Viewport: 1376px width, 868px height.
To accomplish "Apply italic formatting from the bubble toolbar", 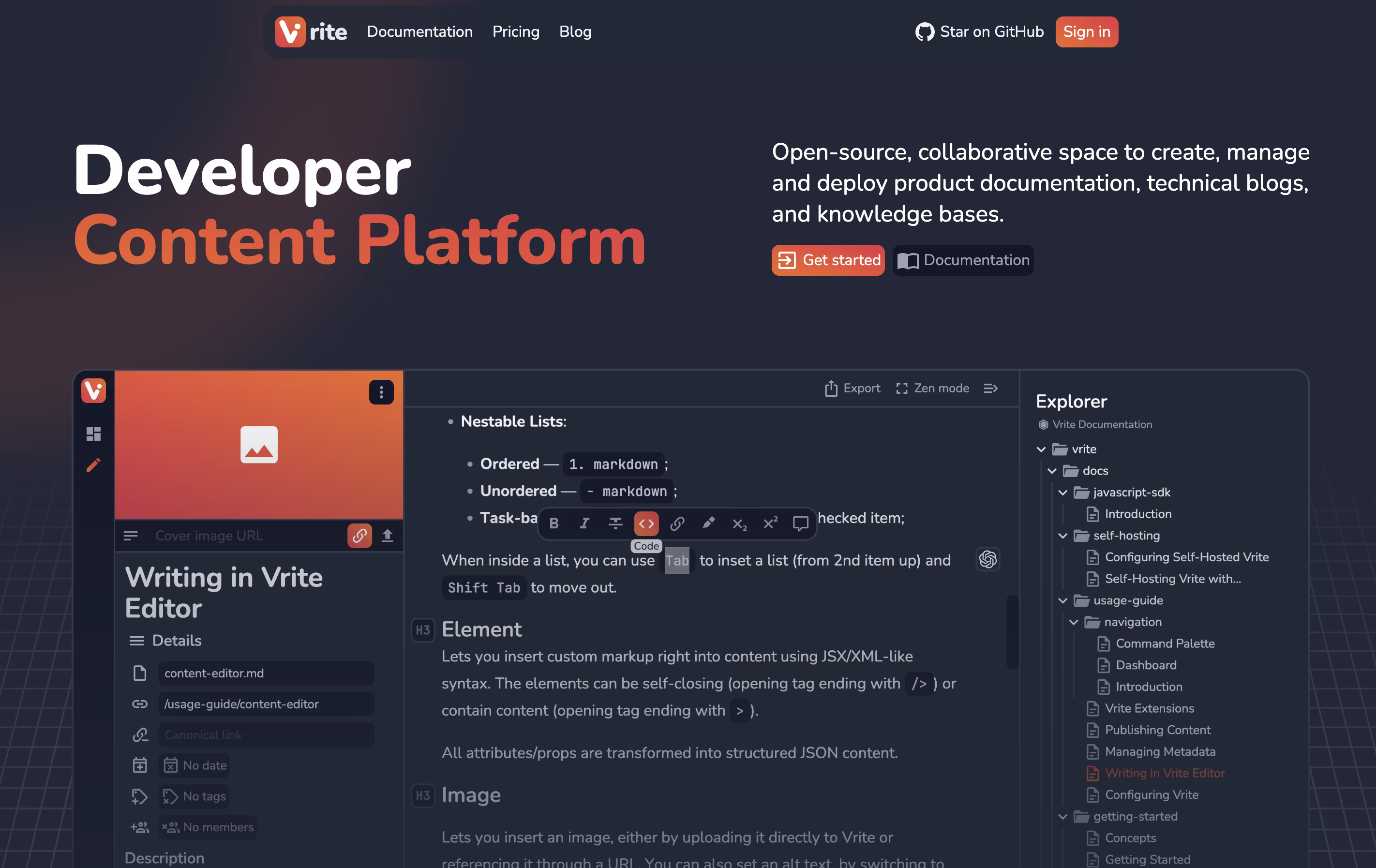I will tap(584, 523).
